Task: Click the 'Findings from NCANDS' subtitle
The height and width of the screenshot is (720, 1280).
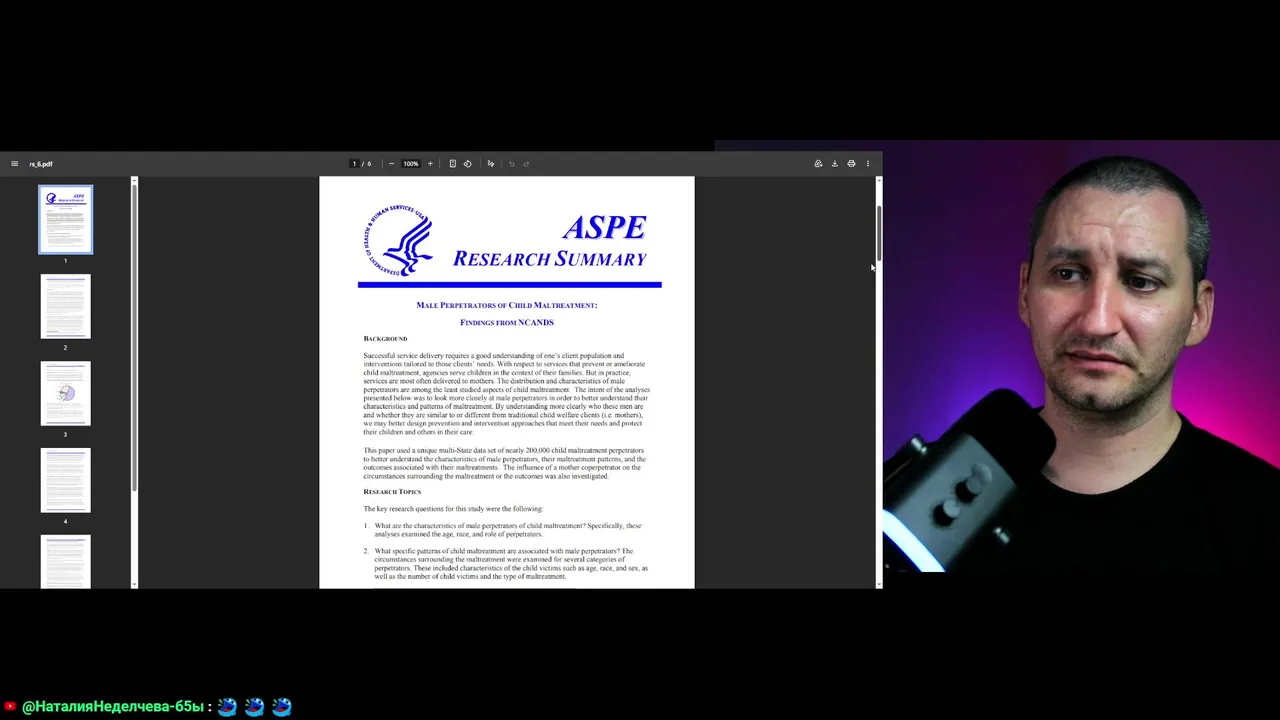Action: pos(507,322)
